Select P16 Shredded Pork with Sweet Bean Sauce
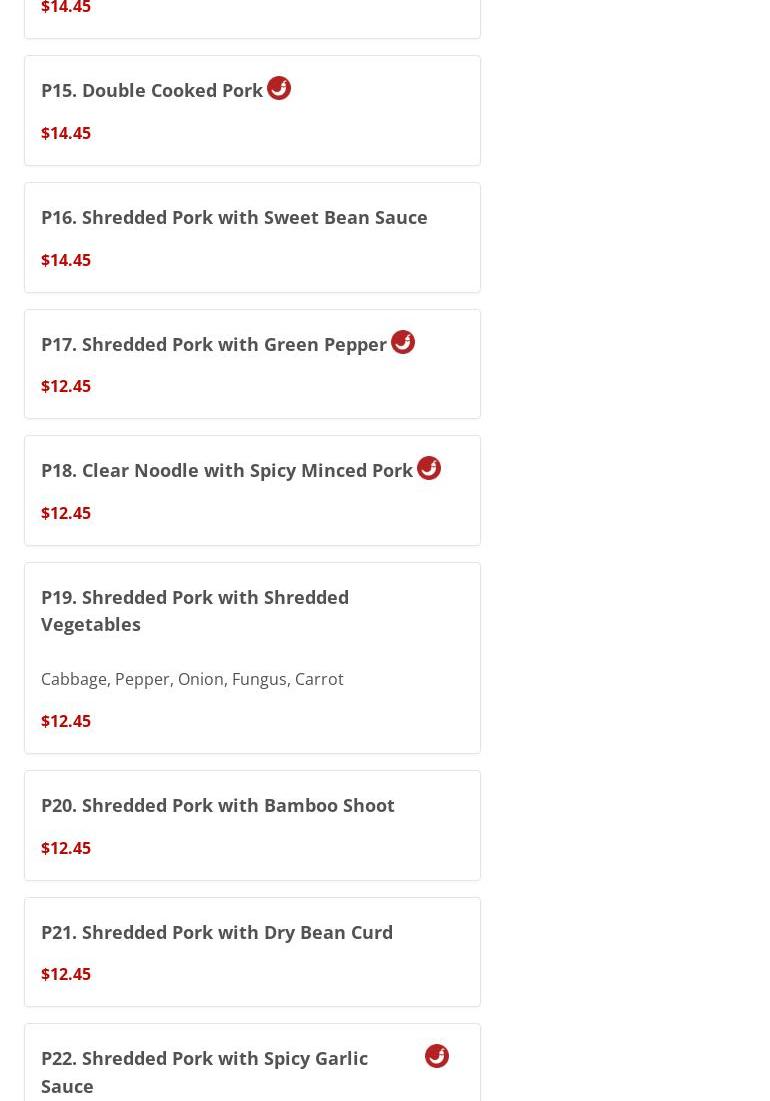The width and height of the screenshot is (770, 1101). click(252, 238)
